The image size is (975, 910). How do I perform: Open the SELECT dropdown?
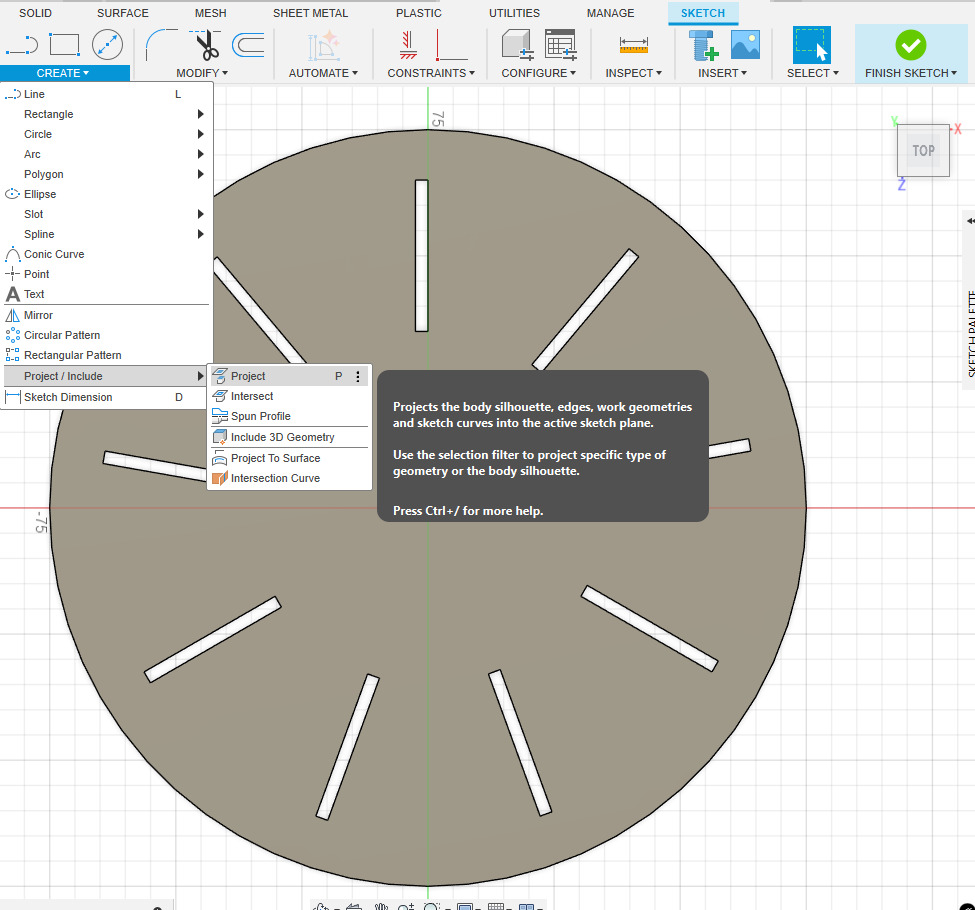tap(813, 73)
